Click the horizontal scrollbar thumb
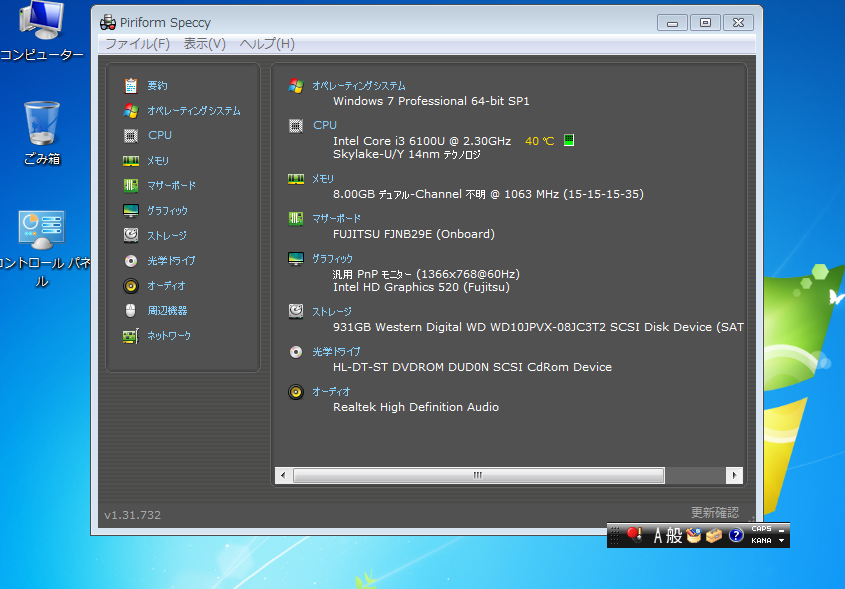Image resolution: width=845 pixels, height=589 pixels. tap(479, 475)
